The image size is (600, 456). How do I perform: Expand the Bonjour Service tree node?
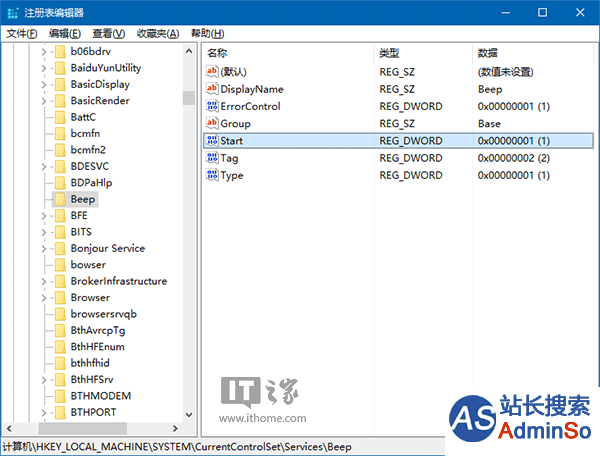point(44,249)
